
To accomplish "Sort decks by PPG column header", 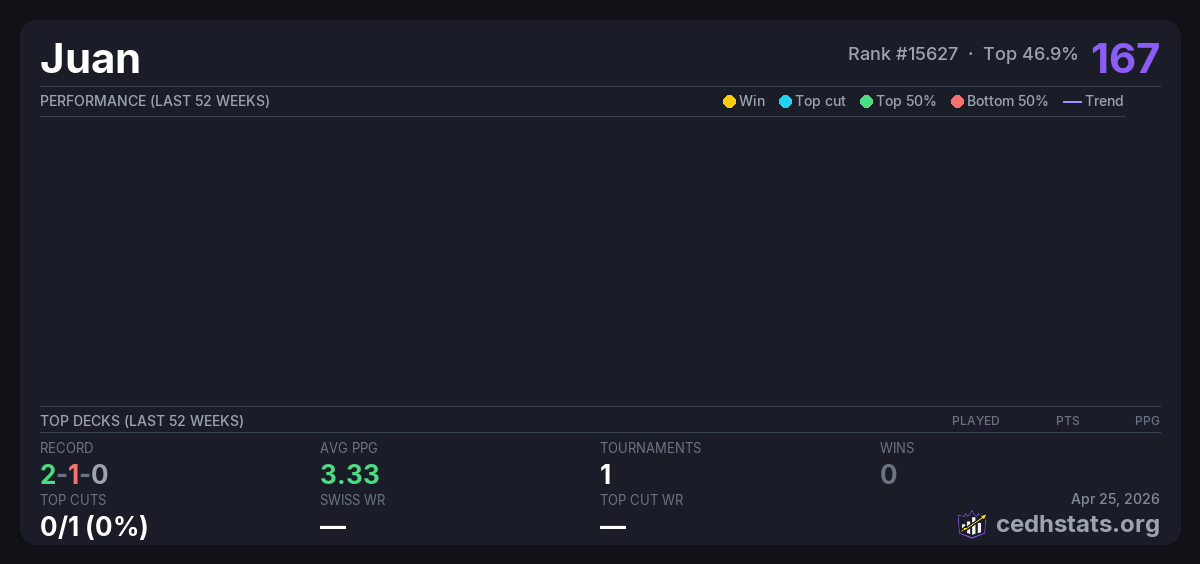I will click(x=1147, y=421).
